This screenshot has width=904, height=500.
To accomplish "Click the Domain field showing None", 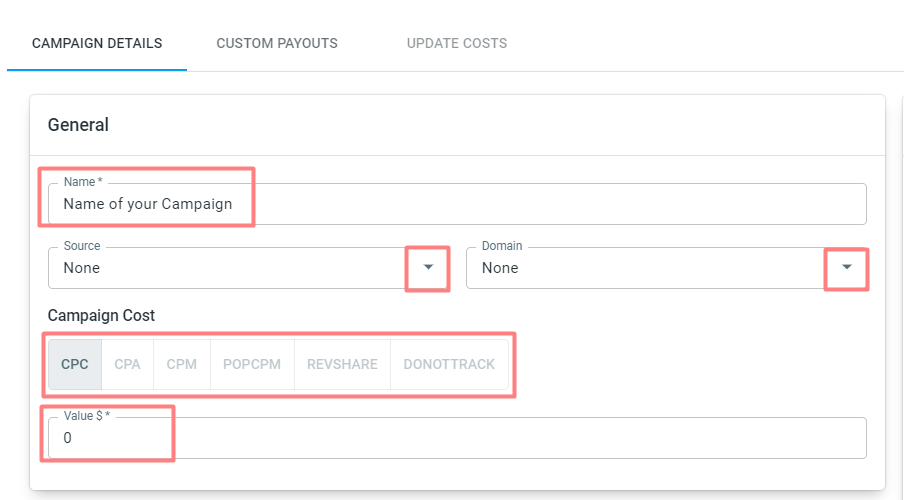I will (666, 268).
